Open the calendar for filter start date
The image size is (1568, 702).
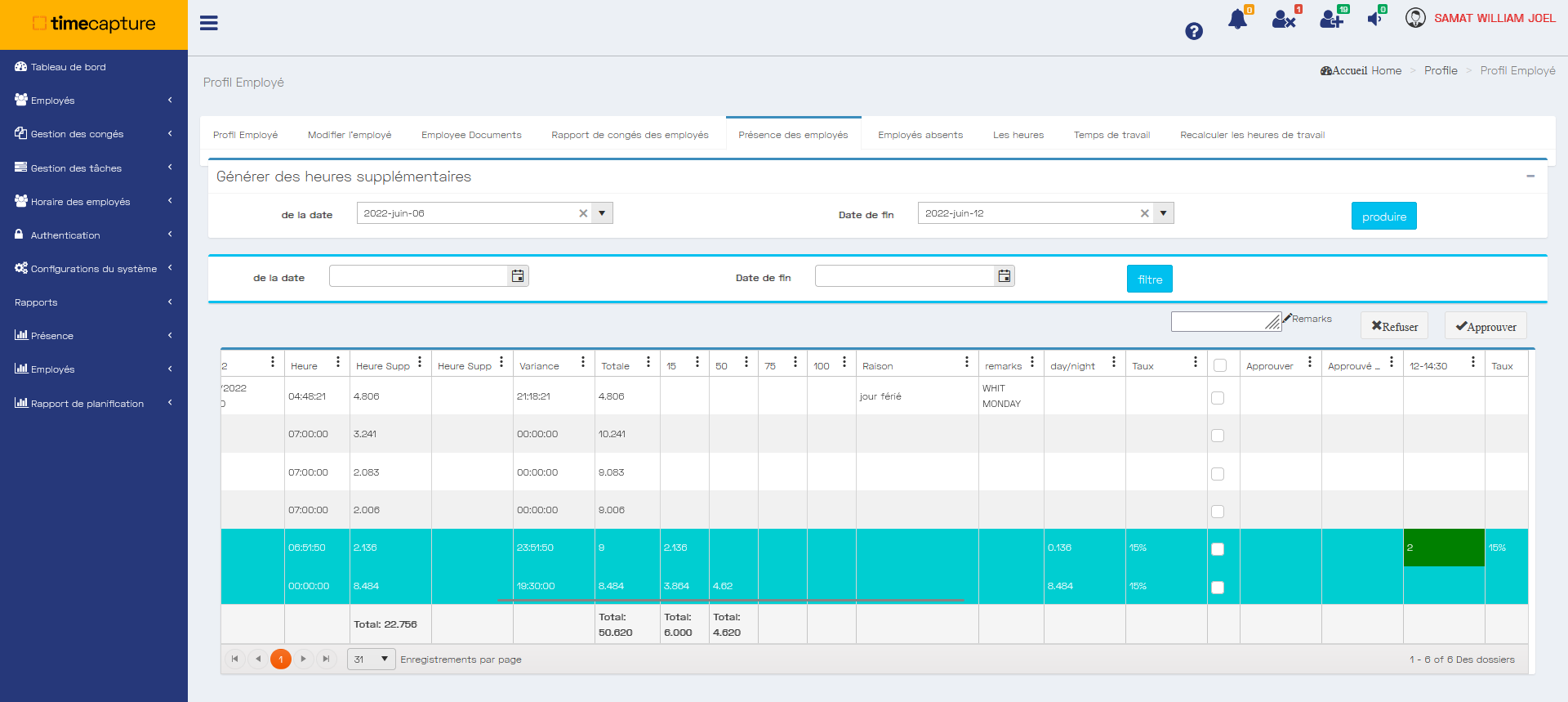point(518,276)
